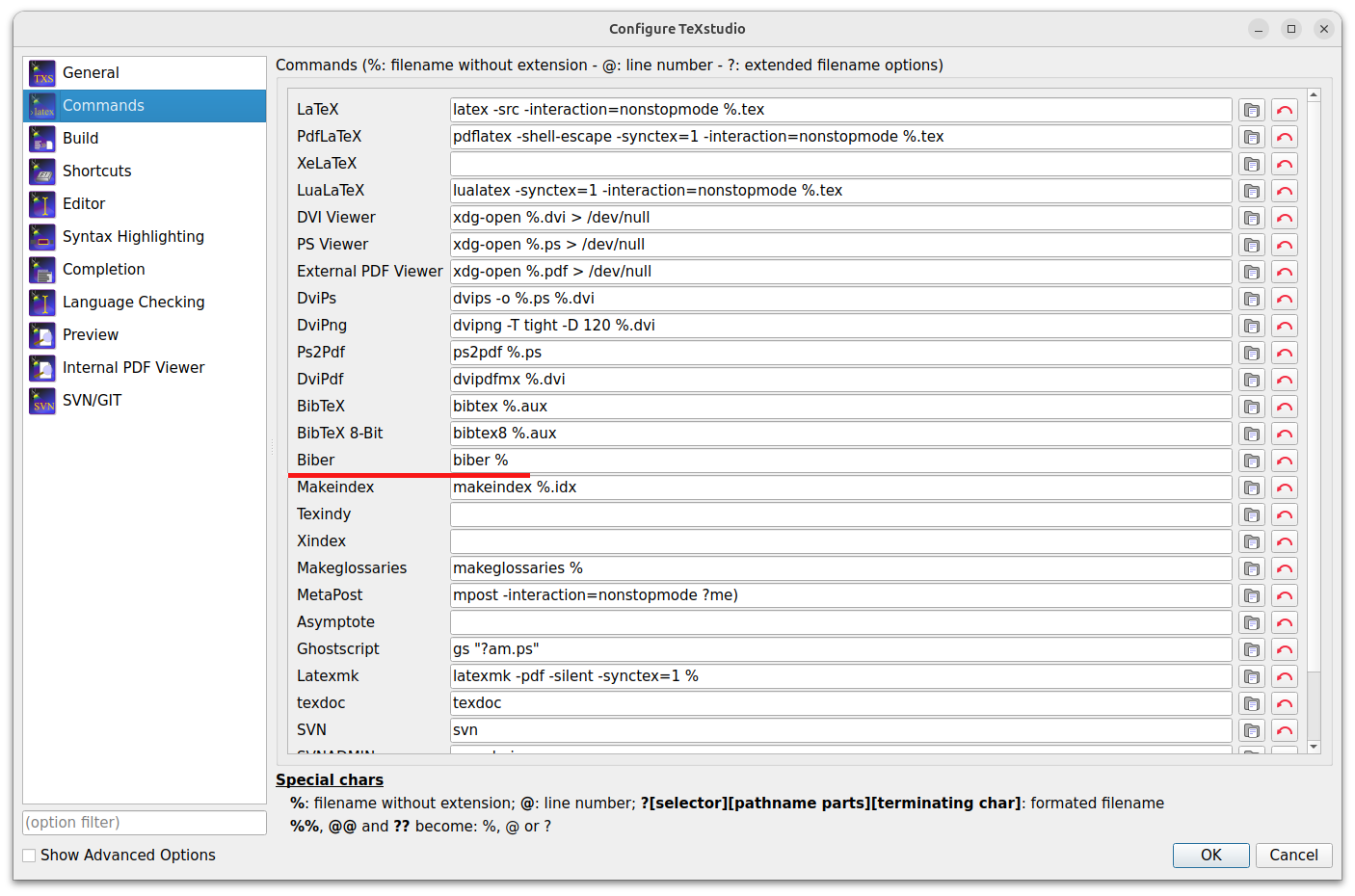Browse for the XeLaTeX executable
This screenshot has height=896, width=1355.
click(x=1251, y=164)
